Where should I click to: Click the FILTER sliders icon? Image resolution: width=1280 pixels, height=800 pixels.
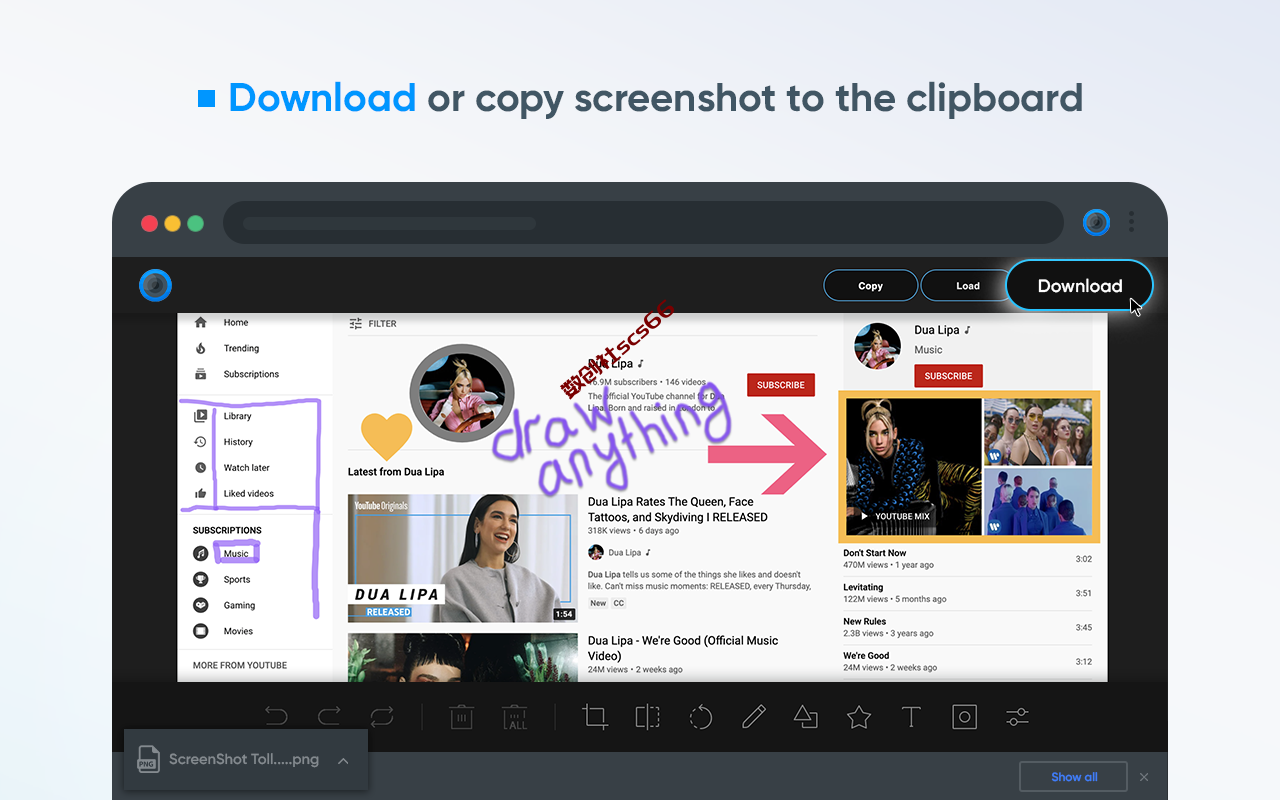pyautogui.click(x=355, y=324)
